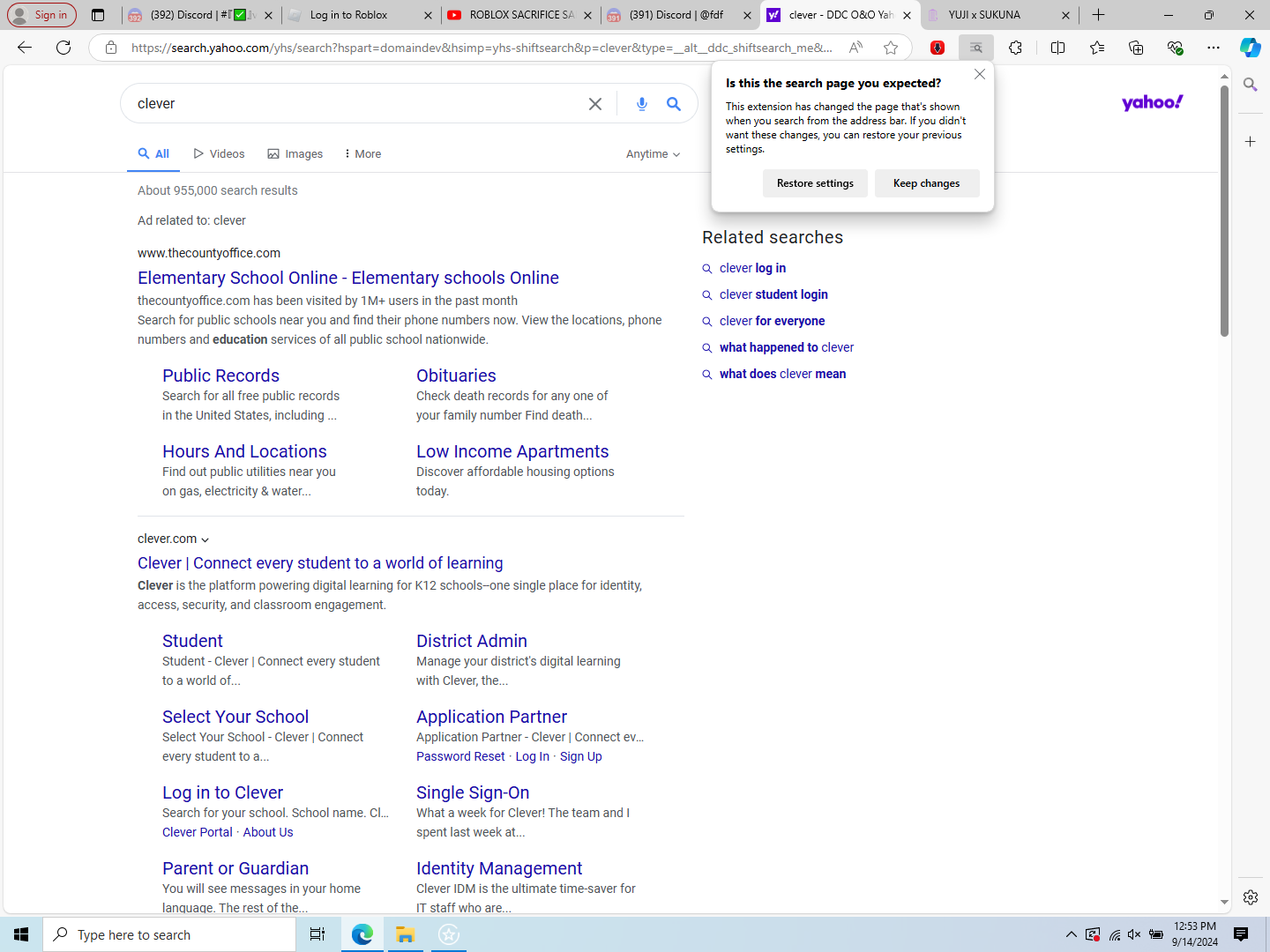Click the Windows taskbar search box
The image size is (1270, 952).
click(x=169, y=934)
